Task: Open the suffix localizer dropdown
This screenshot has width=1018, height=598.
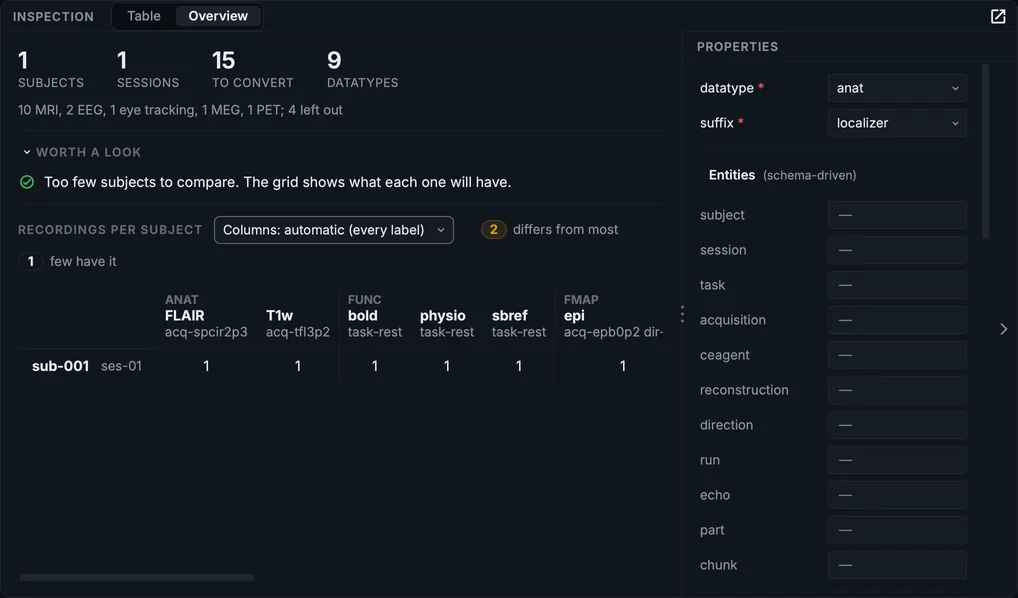Action: pos(897,123)
